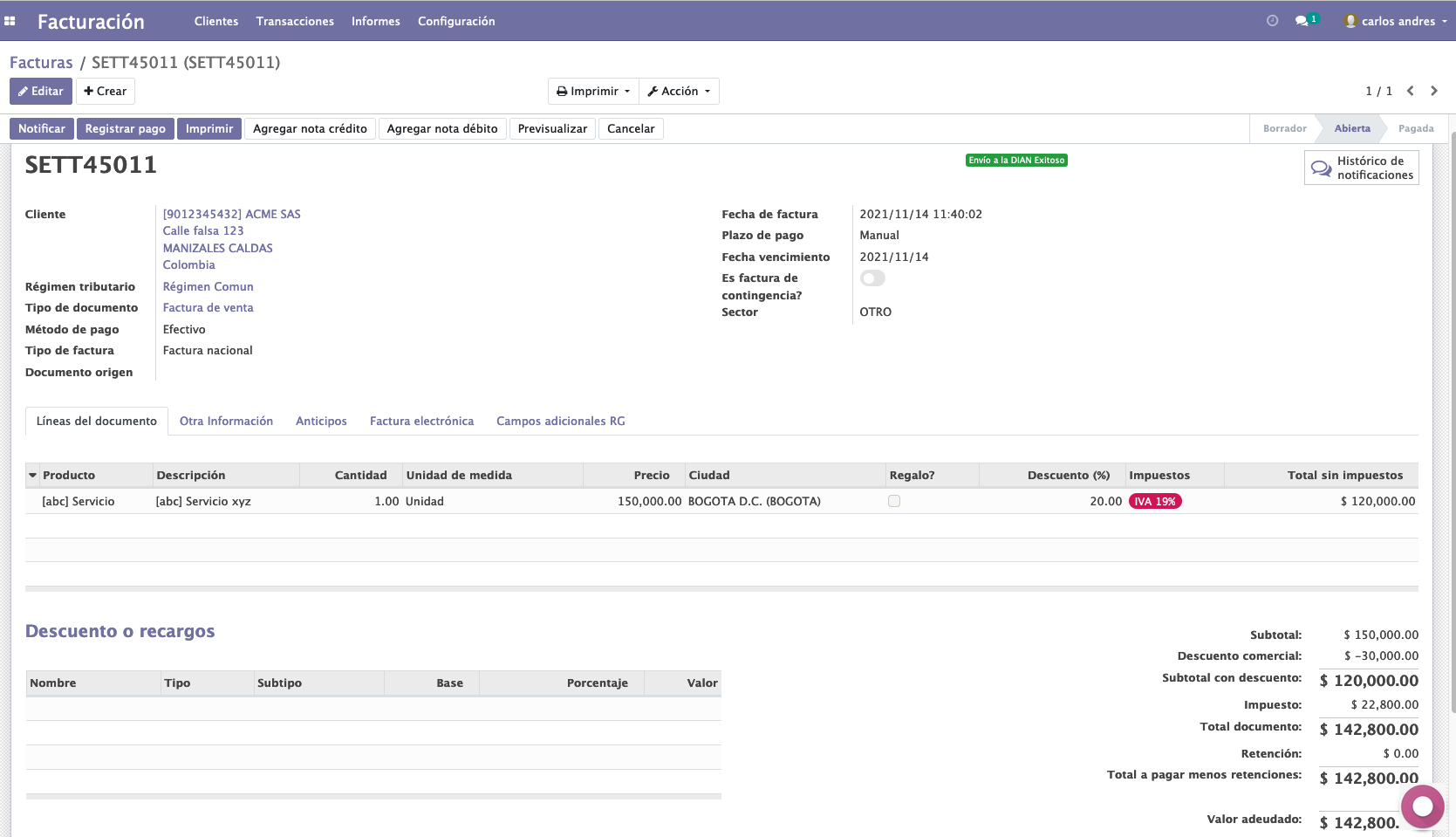
Task: Switch to Campos adicionales RG tab
Action: click(561, 421)
